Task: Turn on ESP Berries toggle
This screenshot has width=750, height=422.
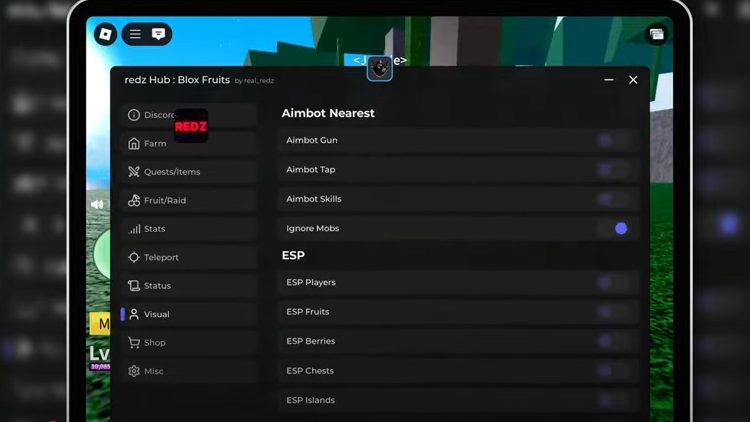Action: (613, 341)
